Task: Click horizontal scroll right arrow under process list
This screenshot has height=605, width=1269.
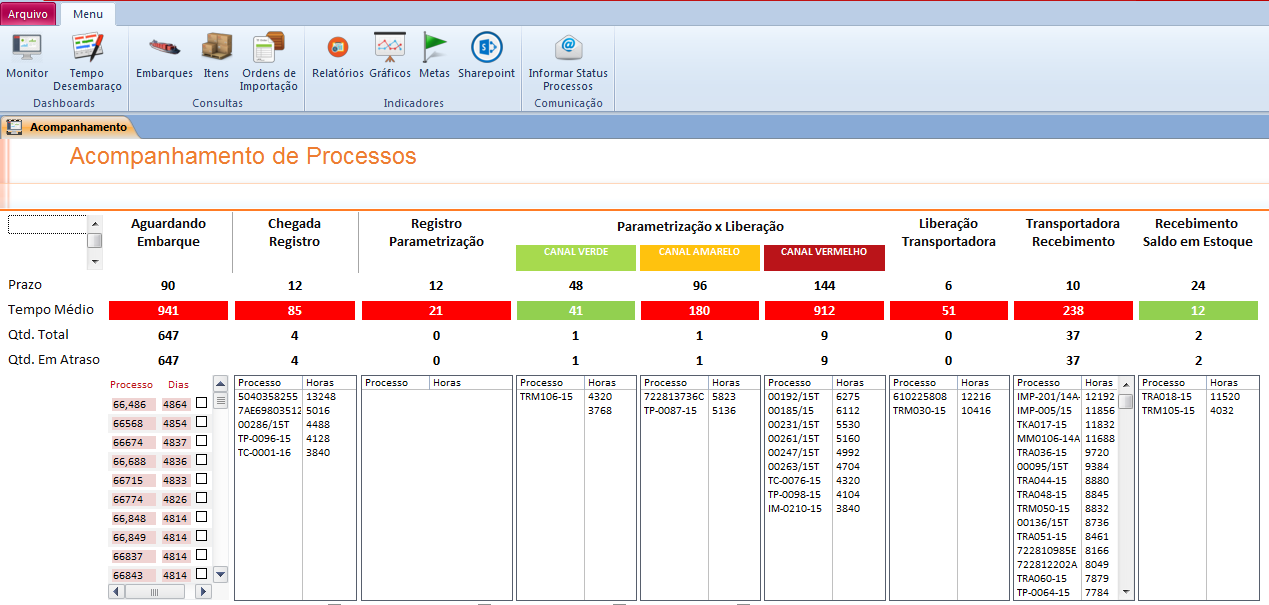Action: pyautogui.click(x=203, y=592)
